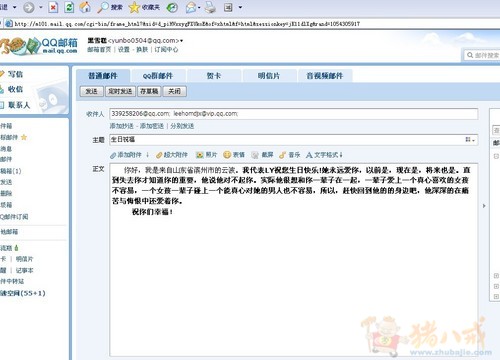Screen dimensions: 500x360
Task: Click the browser Mail envelope icon
Action: 191,7
